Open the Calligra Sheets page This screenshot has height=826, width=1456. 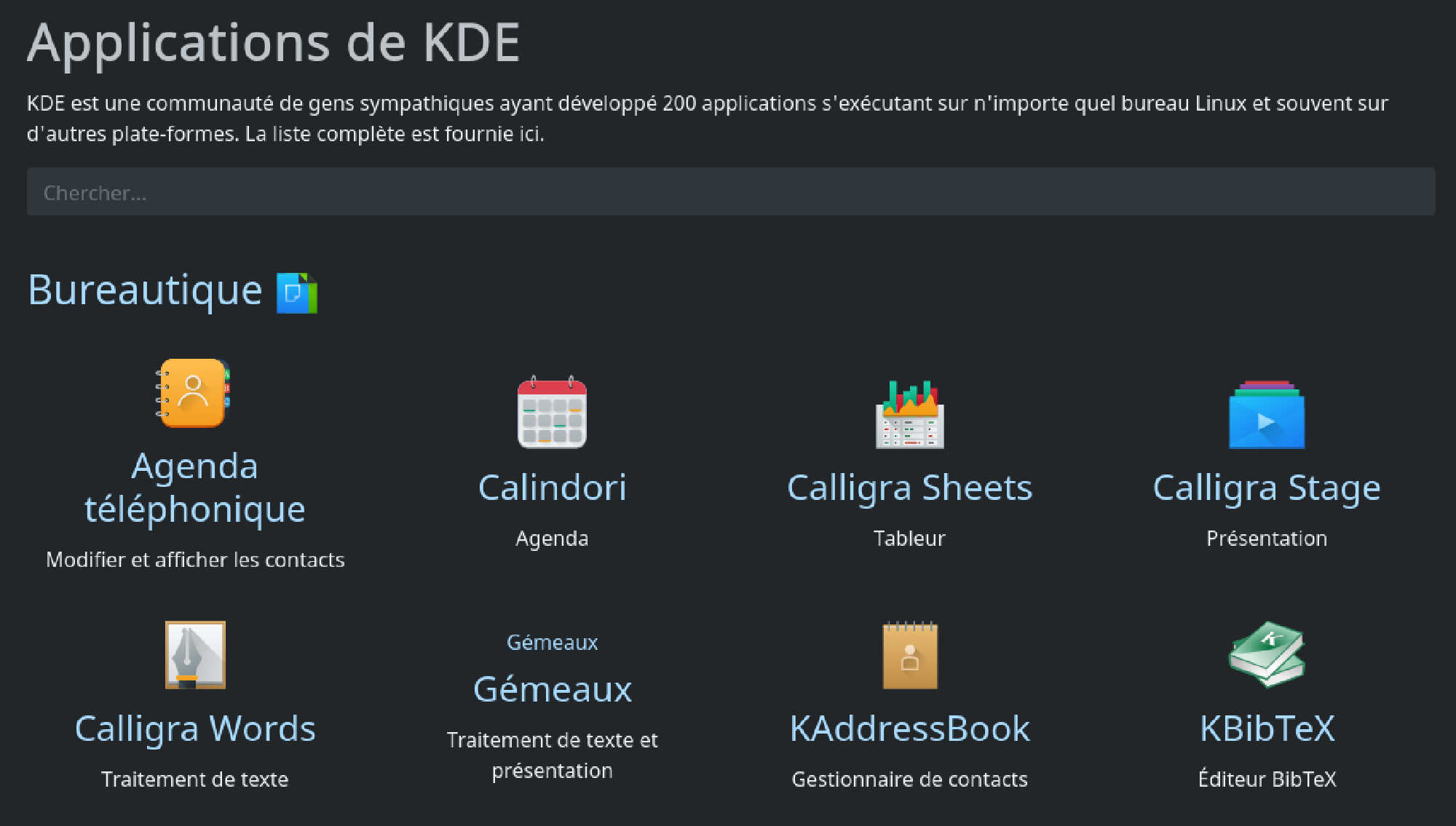click(x=909, y=488)
